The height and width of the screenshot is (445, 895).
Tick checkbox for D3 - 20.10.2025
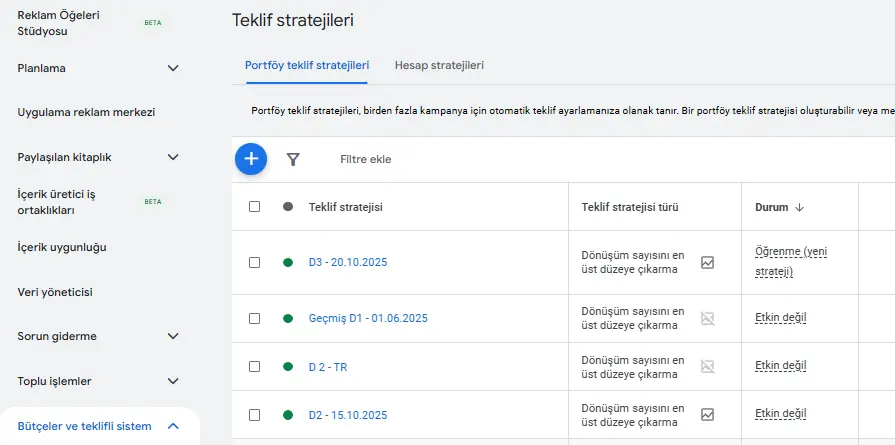point(254,262)
